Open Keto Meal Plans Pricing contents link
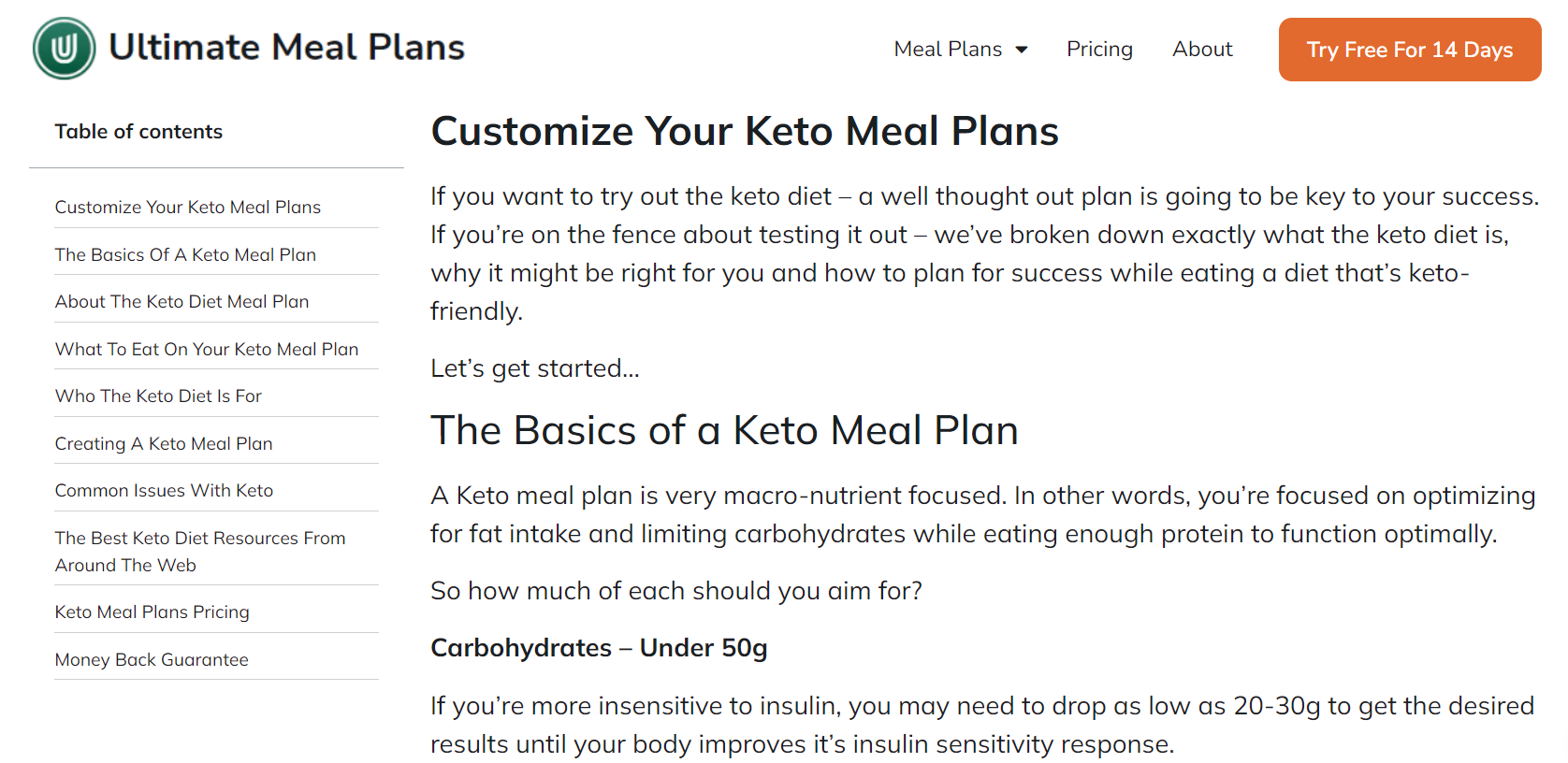1568x763 pixels. tap(152, 612)
